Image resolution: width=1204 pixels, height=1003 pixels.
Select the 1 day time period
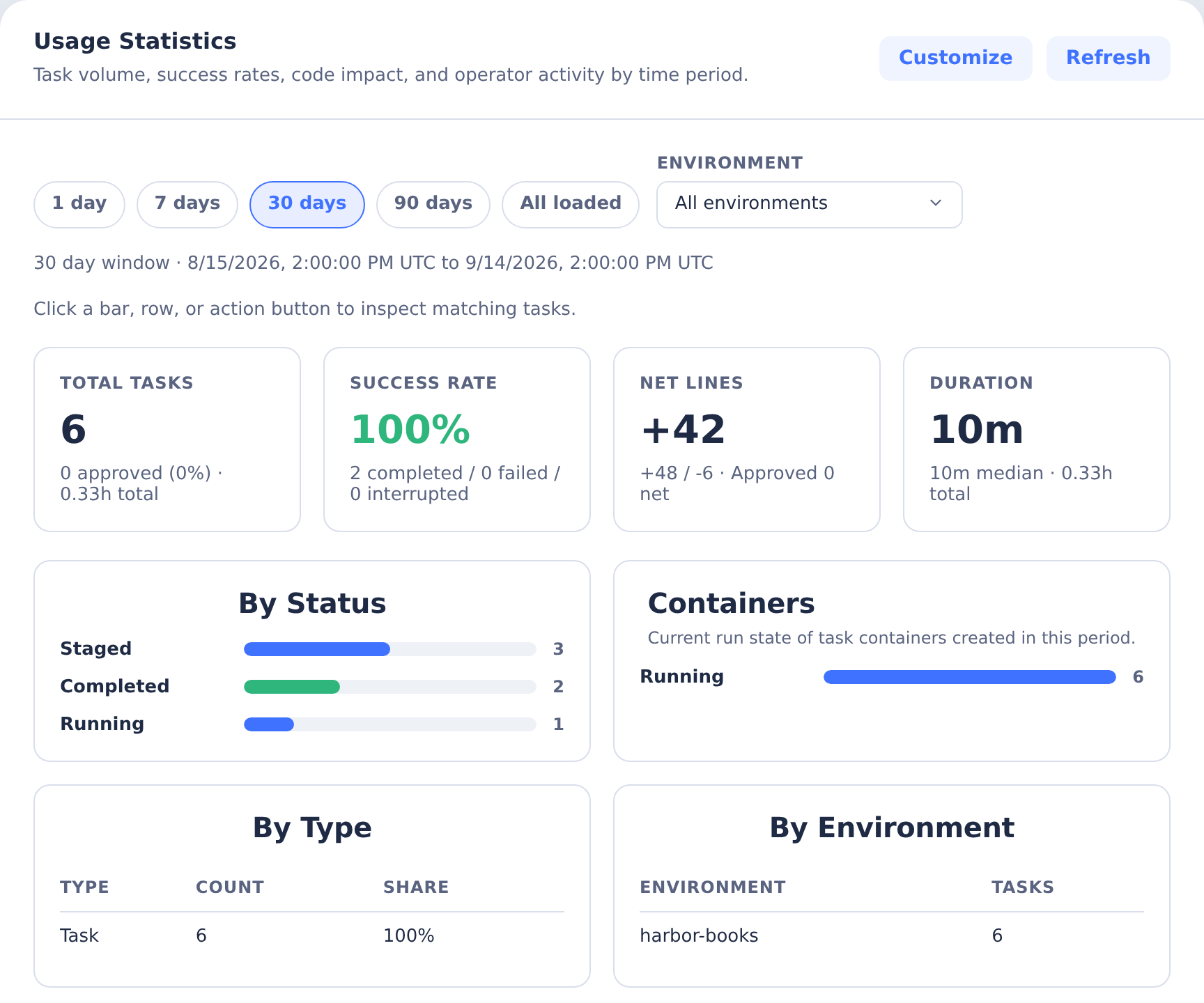79,204
